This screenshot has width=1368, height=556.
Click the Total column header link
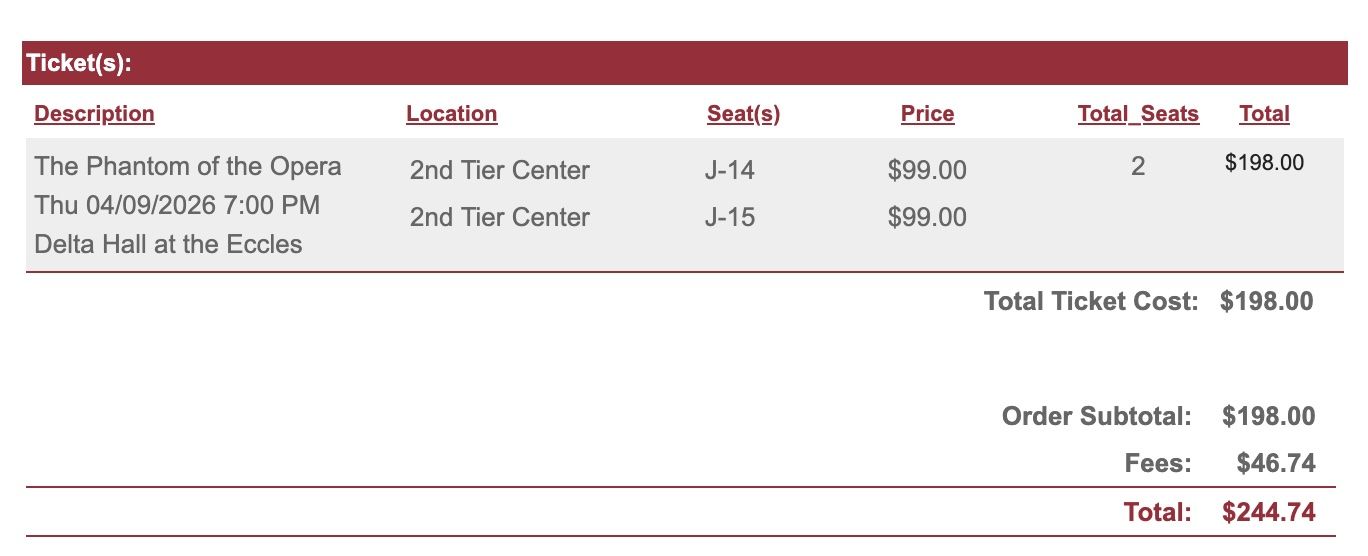click(x=1264, y=114)
